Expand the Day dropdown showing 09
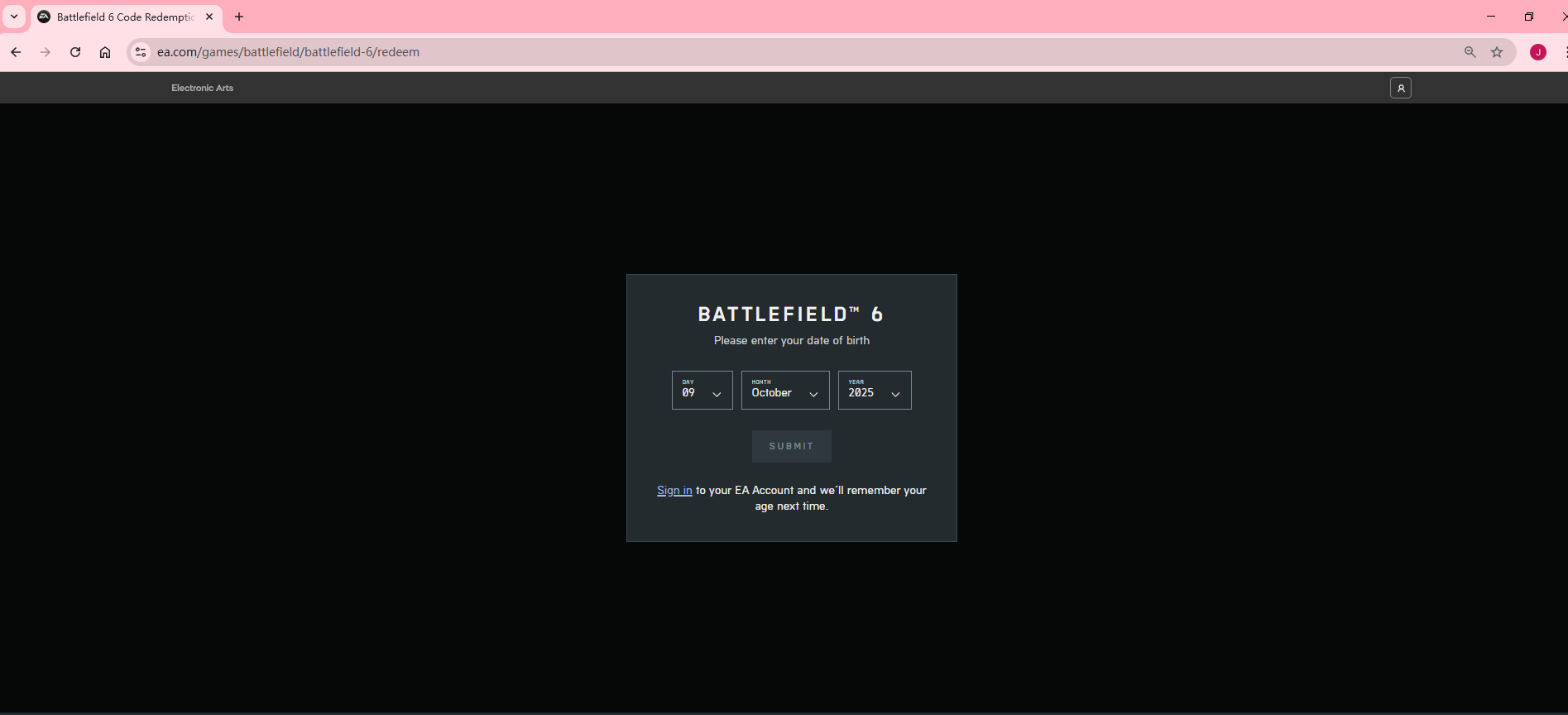 pos(702,391)
